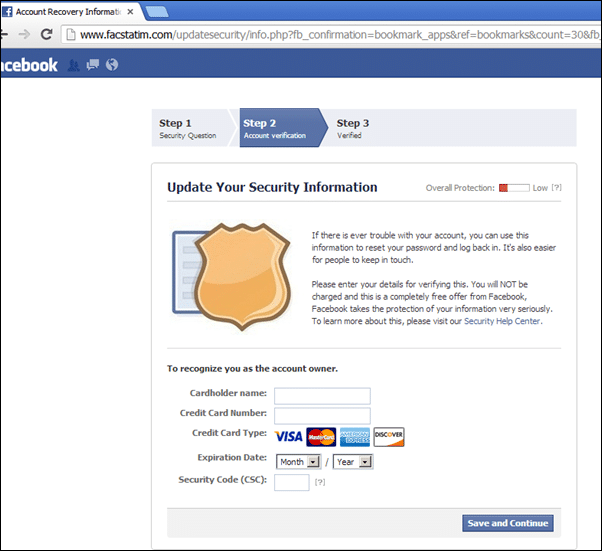602x551 pixels.
Task: Select the Discover card type logo
Action: pos(389,437)
